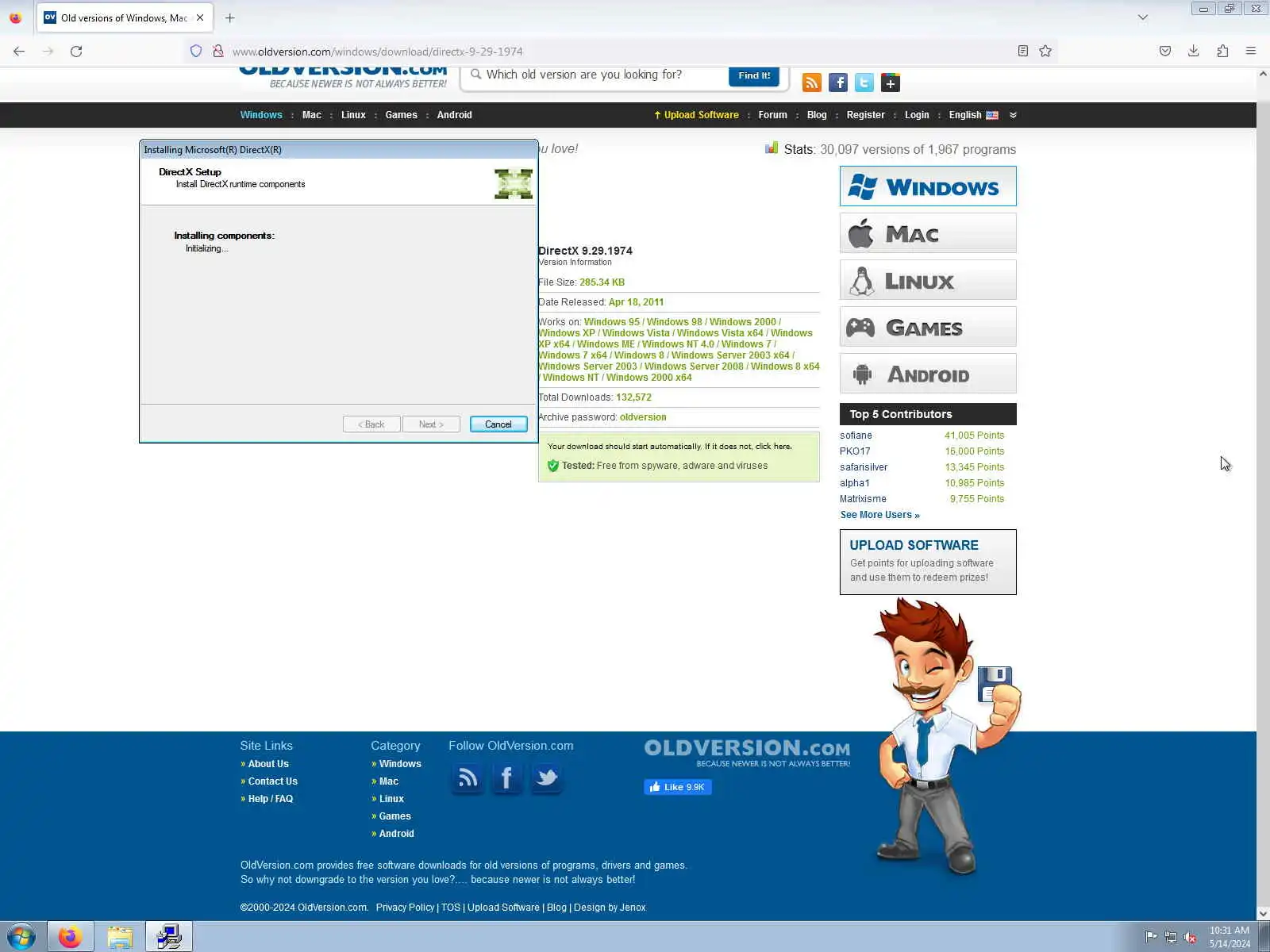Select Mac in the navigation bar

[x=312, y=115]
